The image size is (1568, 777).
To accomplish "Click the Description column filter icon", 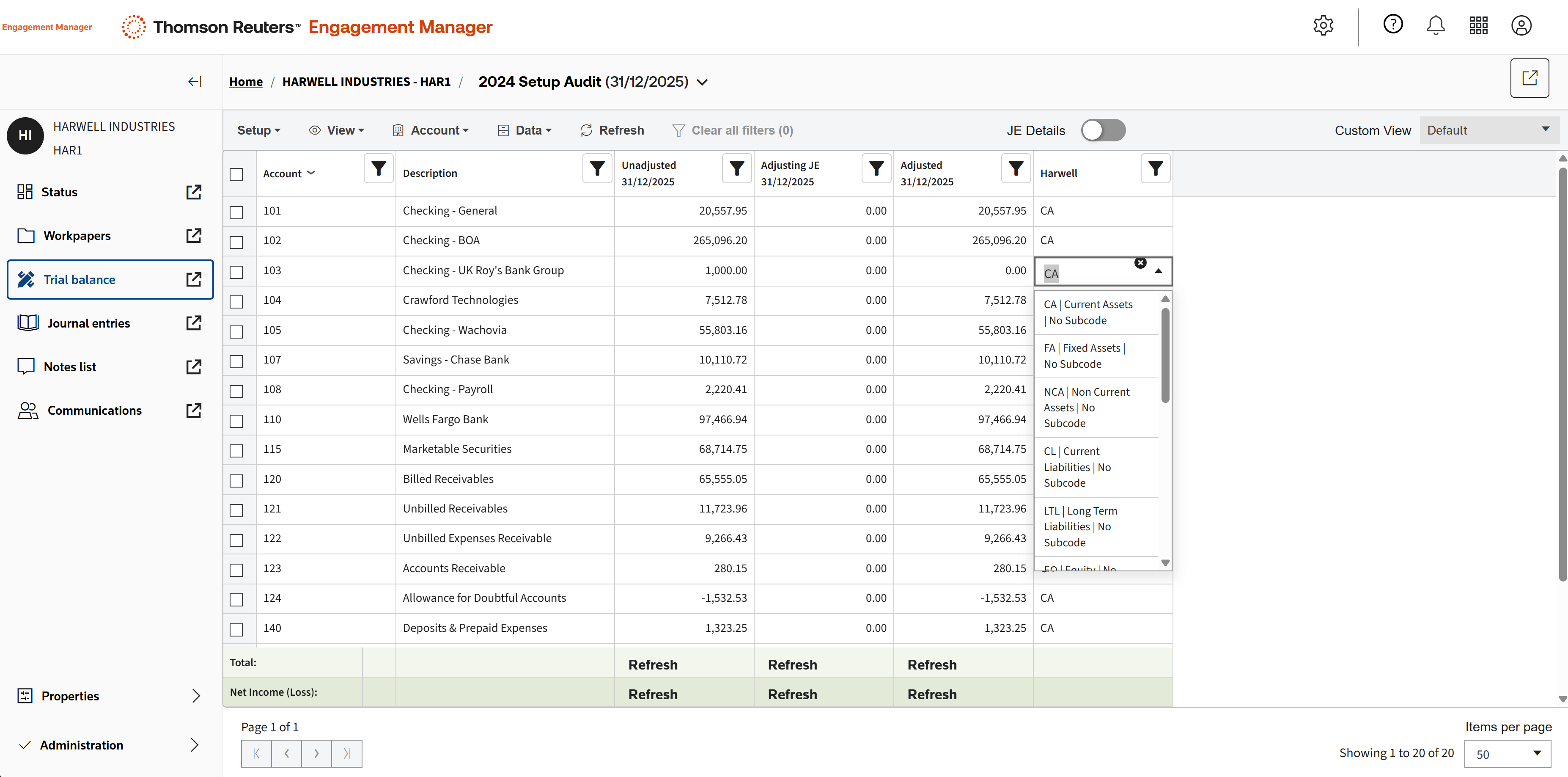I will pos(597,168).
